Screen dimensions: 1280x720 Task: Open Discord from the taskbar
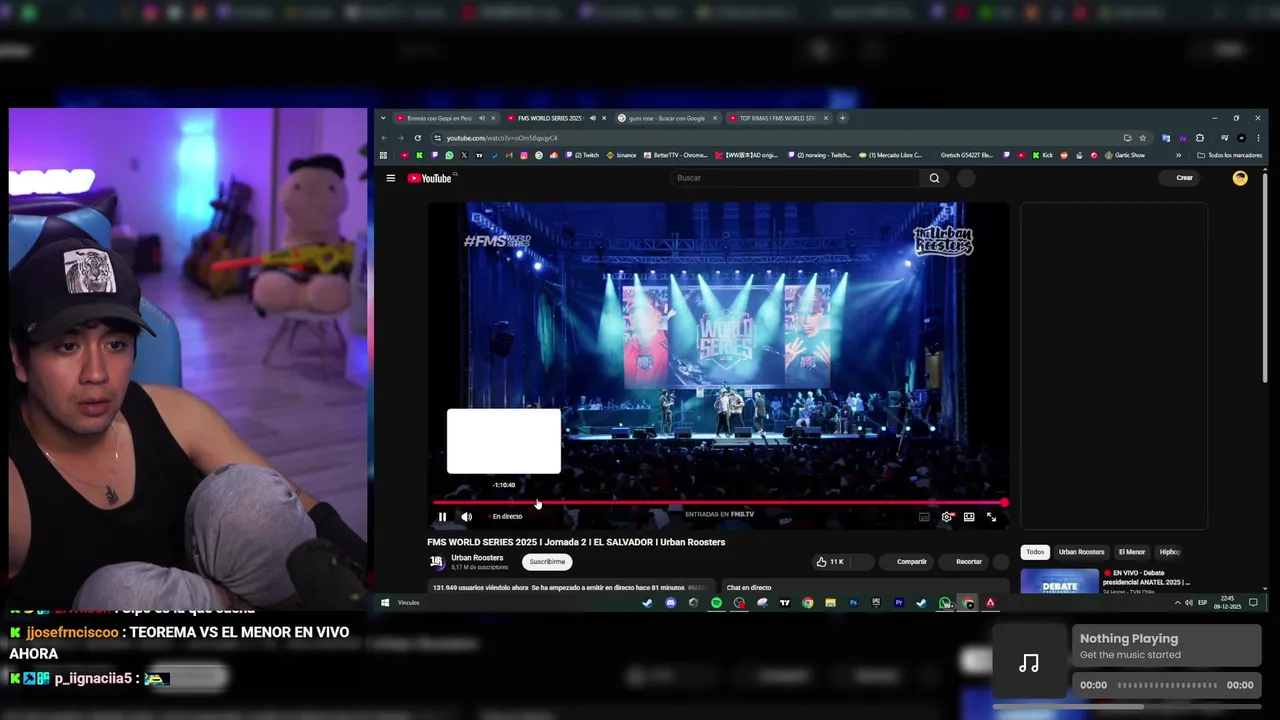670,603
